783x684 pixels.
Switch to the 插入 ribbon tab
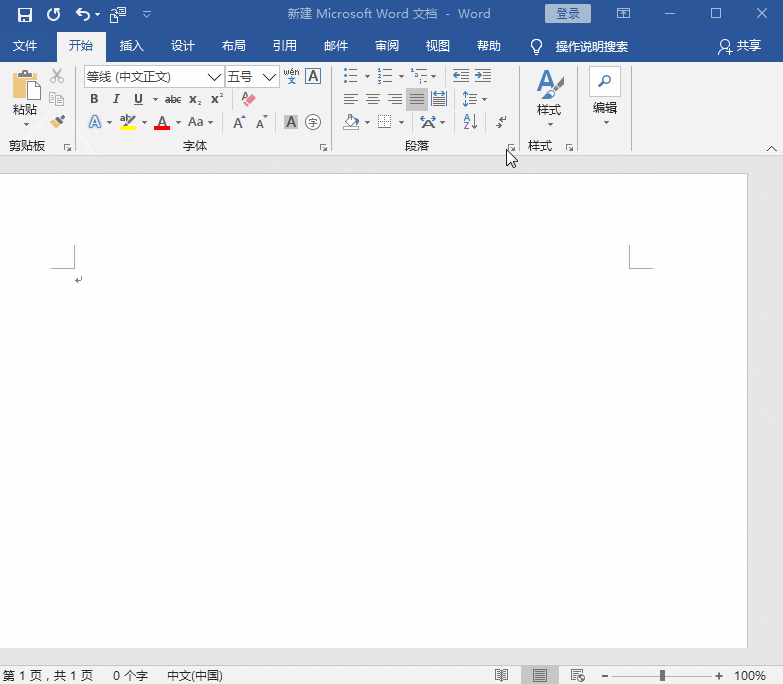pyautogui.click(x=132, y=46)
